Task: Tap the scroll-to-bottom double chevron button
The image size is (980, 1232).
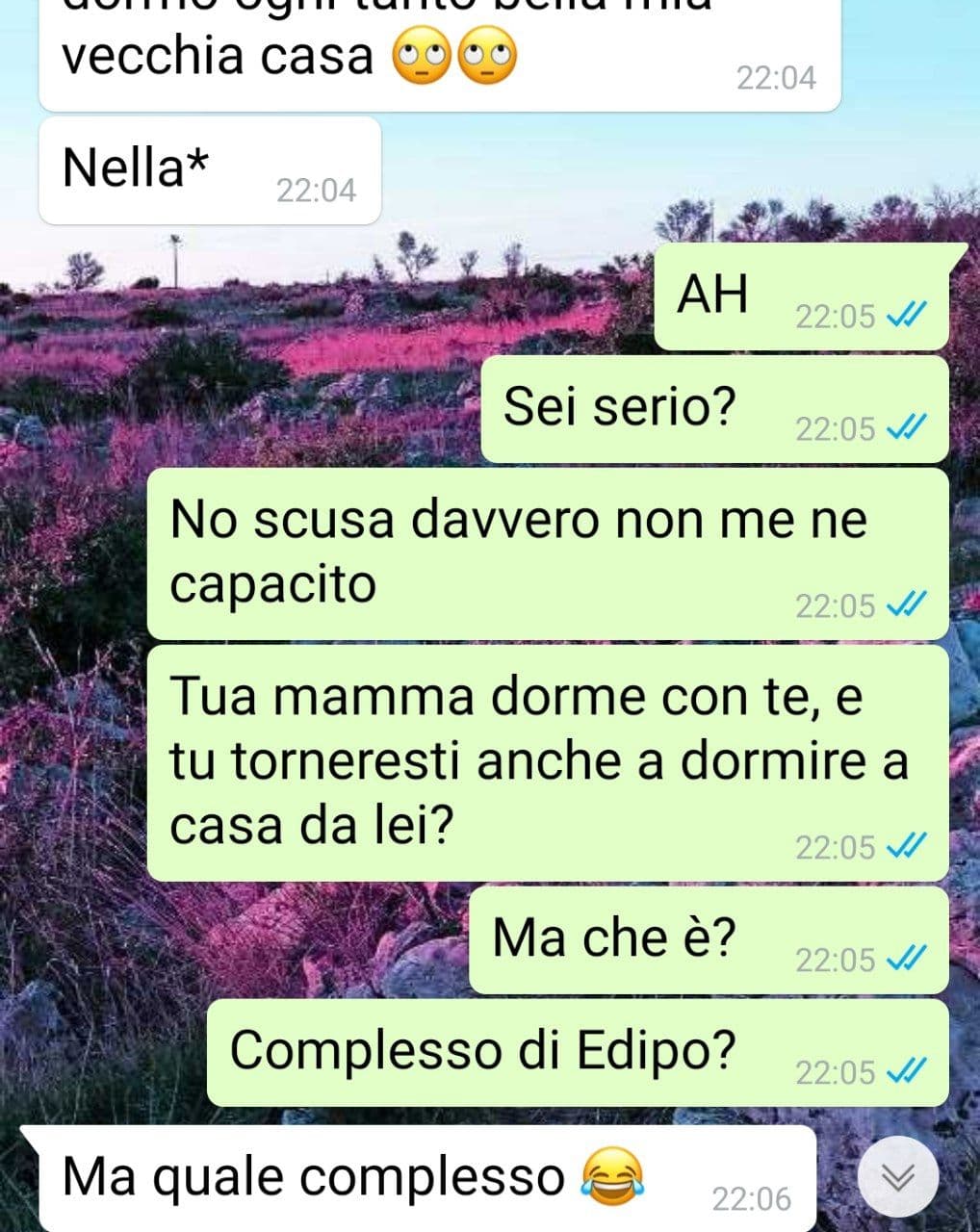Action: click(897, 1176)
